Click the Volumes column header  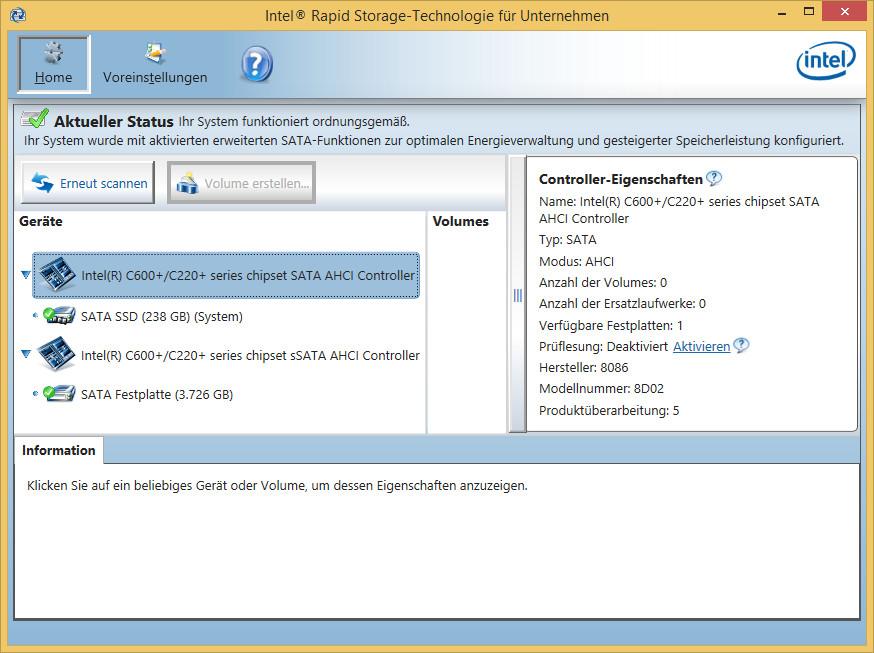(x=460, y=221)
